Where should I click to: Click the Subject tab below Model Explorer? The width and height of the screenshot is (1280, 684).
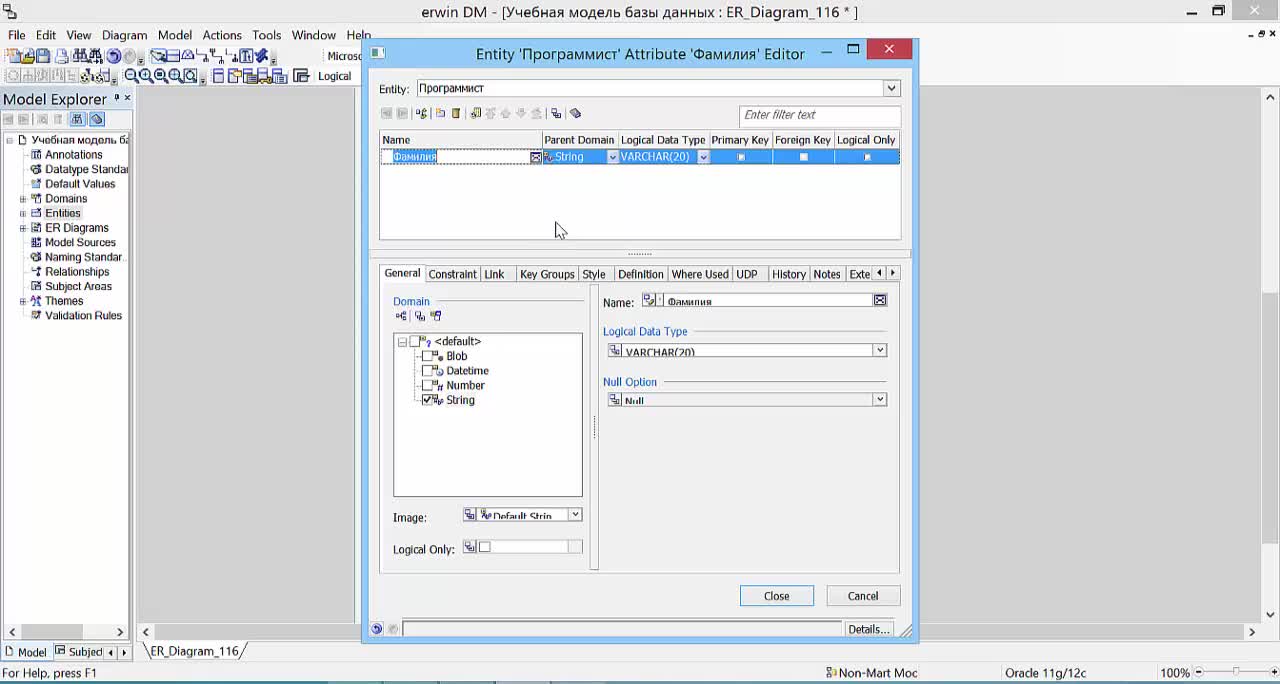tap(78, 652)
